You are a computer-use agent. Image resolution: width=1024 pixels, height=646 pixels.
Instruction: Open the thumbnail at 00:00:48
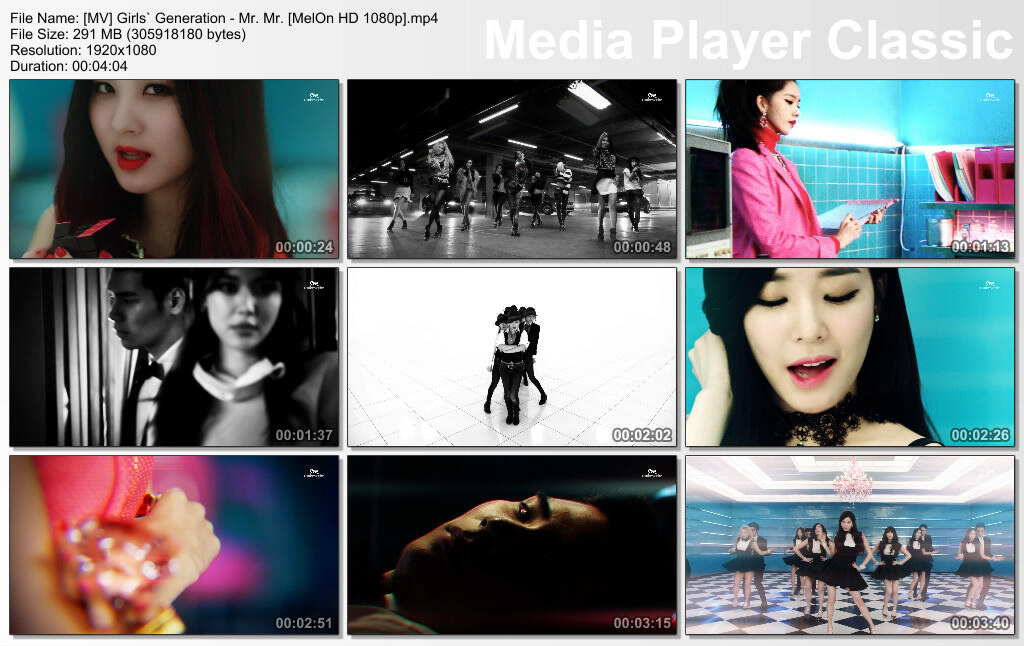[512, 169]
